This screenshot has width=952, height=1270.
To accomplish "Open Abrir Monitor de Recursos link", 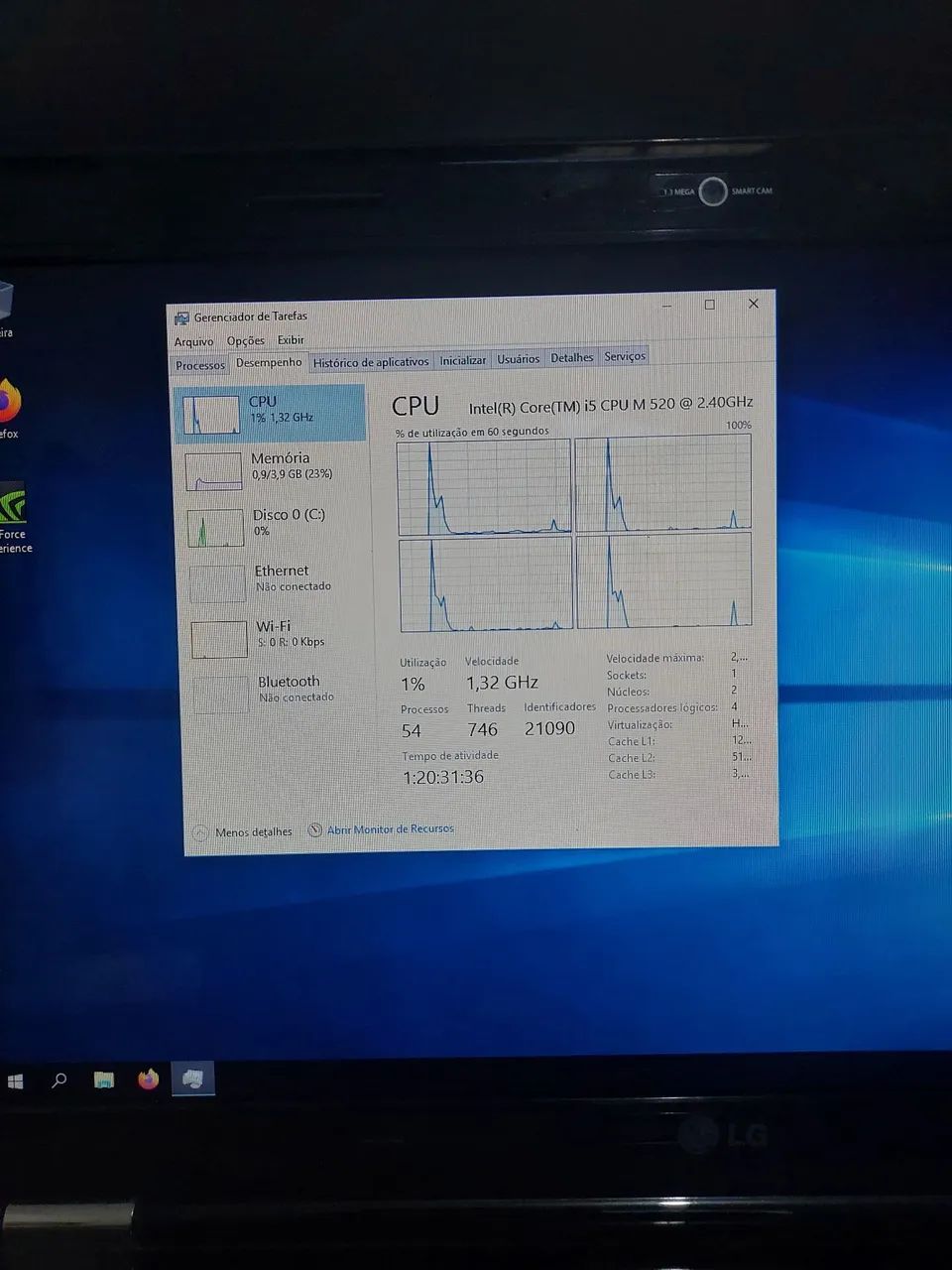I will click(391, 829).
